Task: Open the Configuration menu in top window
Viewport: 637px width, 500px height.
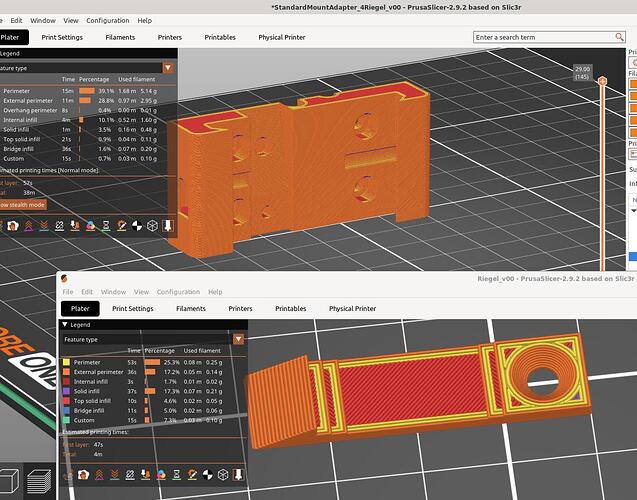Action: (108, 20)
